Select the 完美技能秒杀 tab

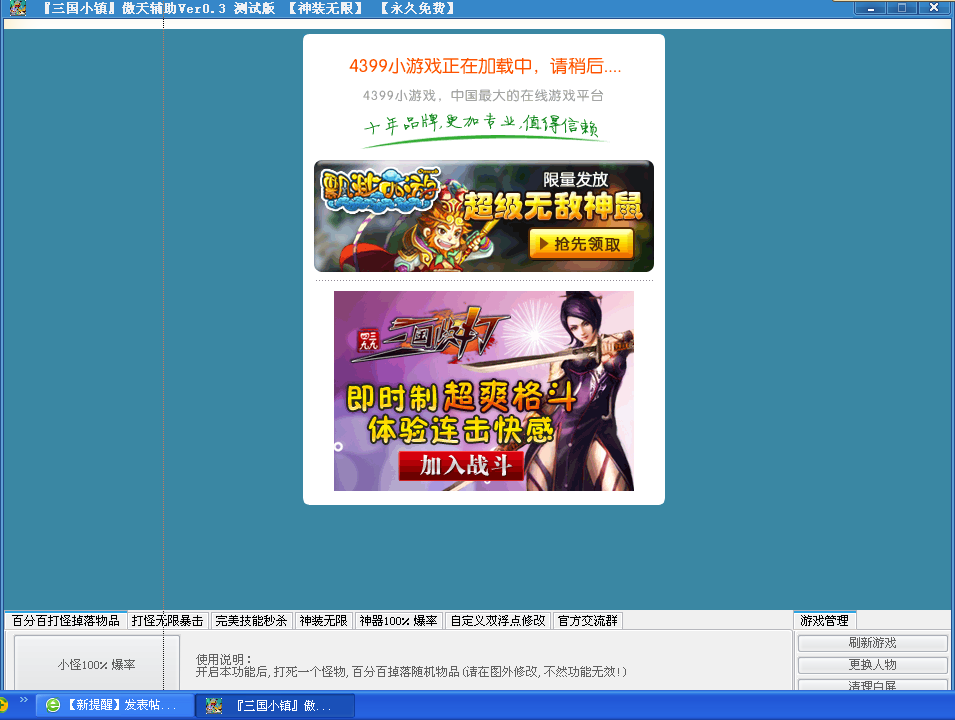click(251, 621)
